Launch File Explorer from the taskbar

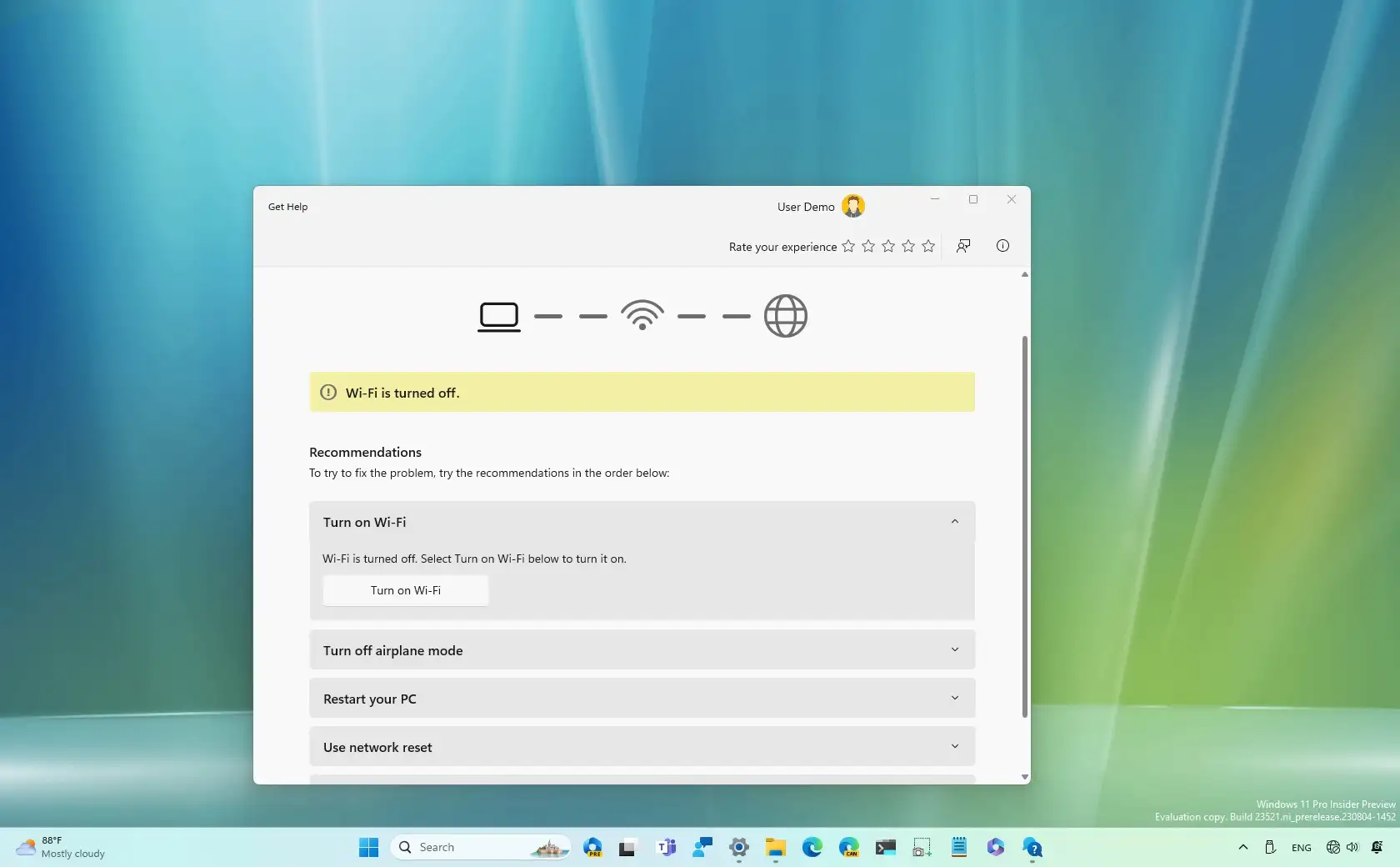(x=776, y=848)
